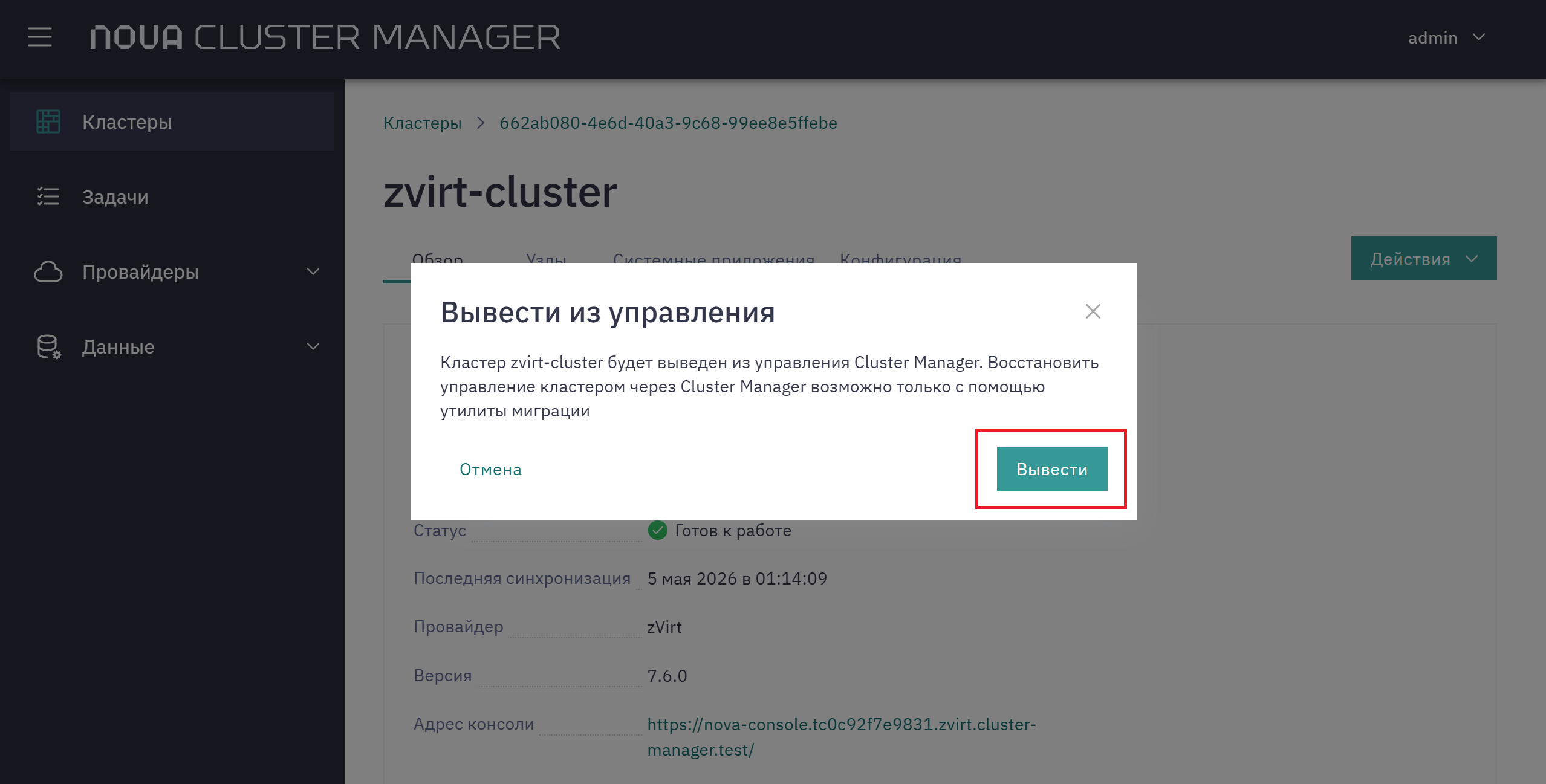The image size is (1546, 784).
Task: Open the nova-console address link
Action: pyautogui.click(x=842, y=737)
